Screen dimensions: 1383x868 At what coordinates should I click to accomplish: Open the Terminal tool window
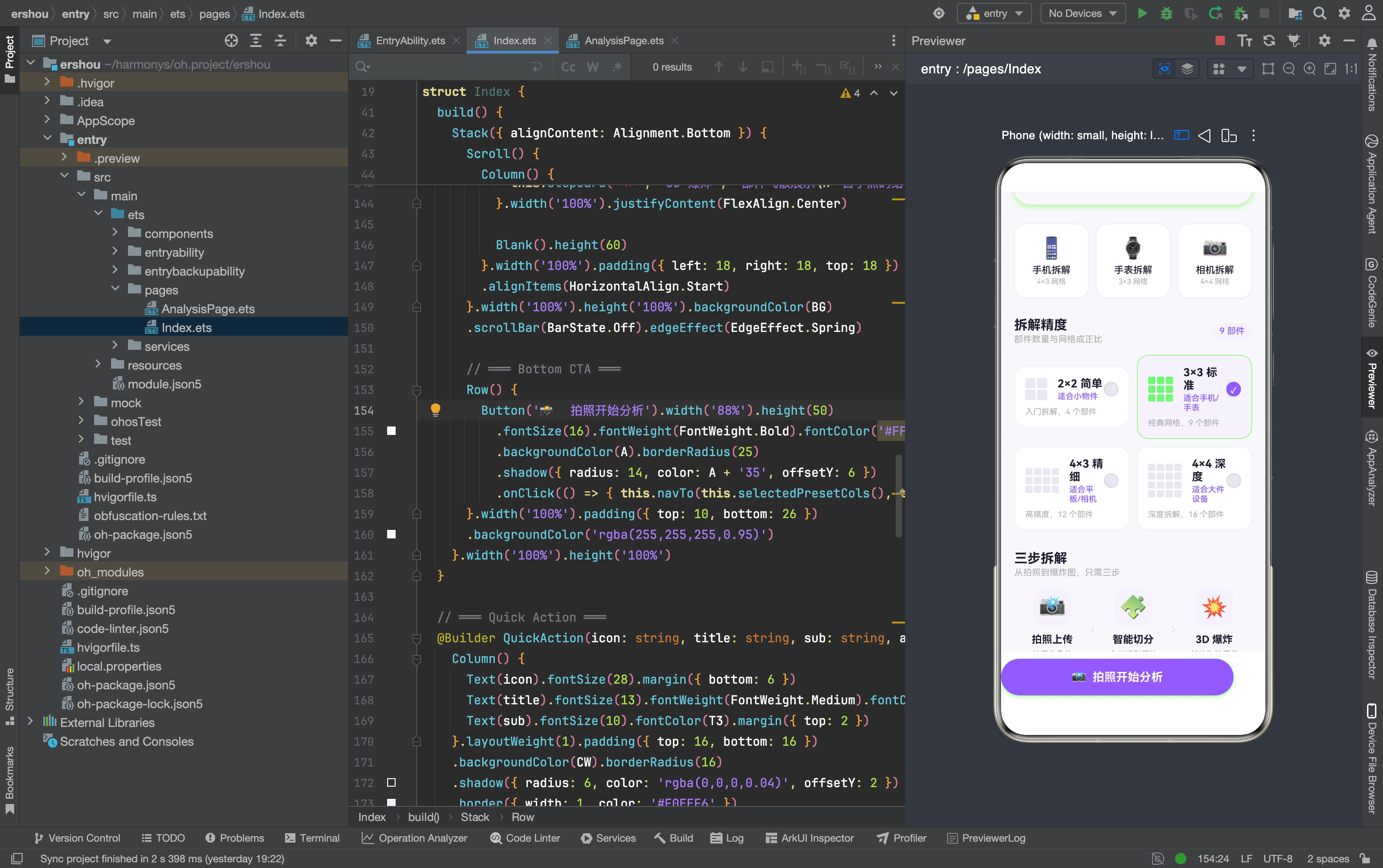pyautogui.click(x=312, y=837)
